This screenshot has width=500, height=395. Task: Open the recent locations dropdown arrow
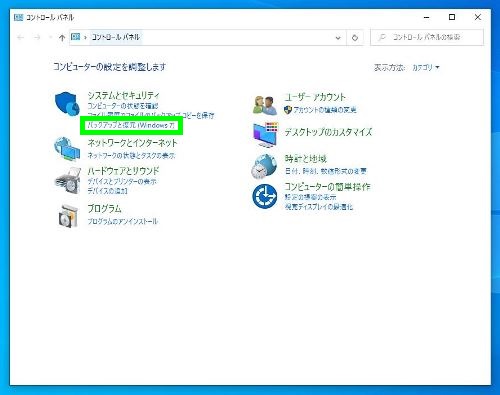[x=50, y=37]
